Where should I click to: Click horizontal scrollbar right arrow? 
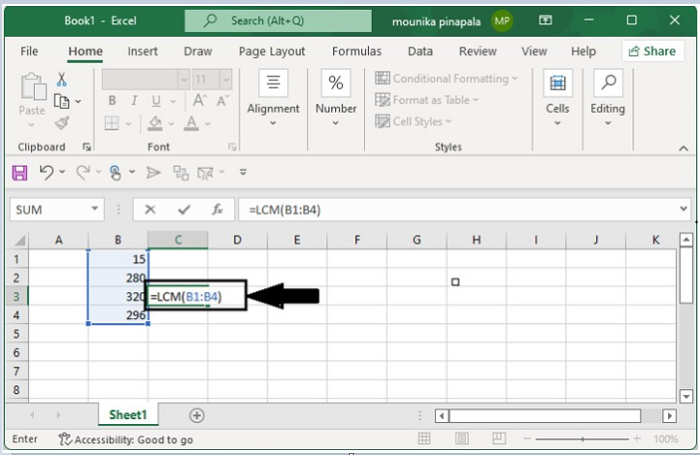pyautogui.click(x=669, y=416)
